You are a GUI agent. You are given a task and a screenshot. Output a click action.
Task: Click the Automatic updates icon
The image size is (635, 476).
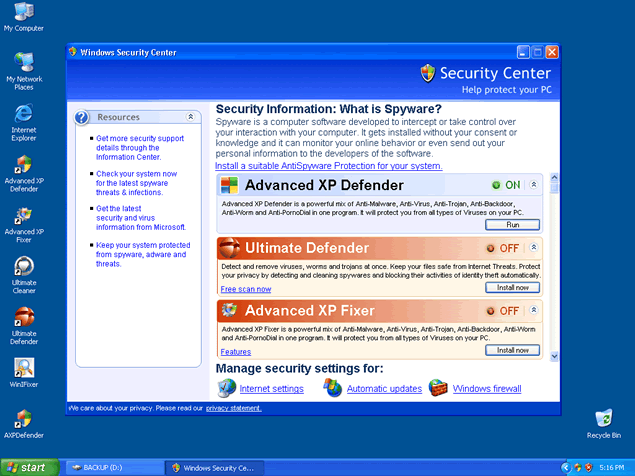333,388
